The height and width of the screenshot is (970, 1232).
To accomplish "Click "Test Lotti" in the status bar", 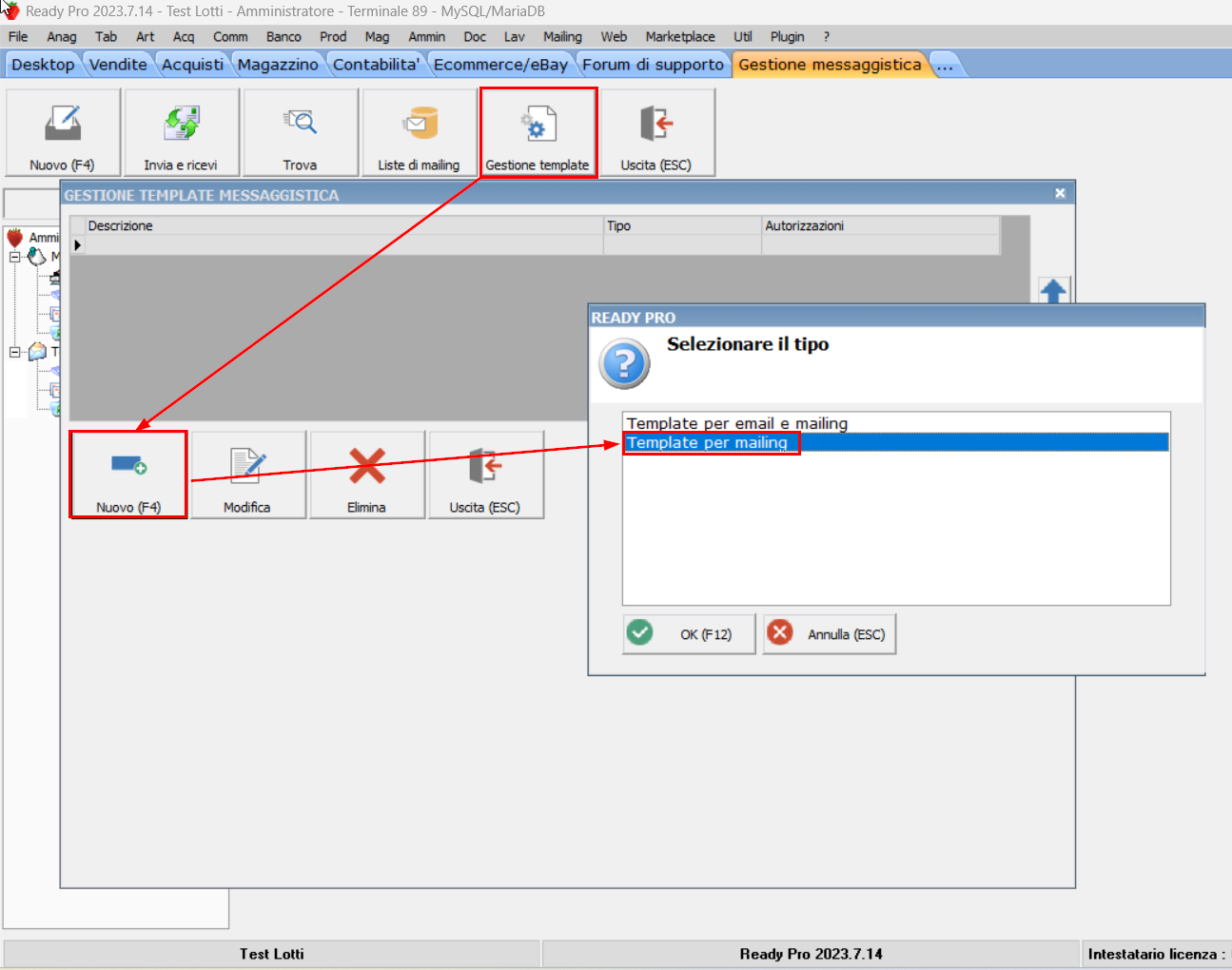I will click(x=272, y=954).
